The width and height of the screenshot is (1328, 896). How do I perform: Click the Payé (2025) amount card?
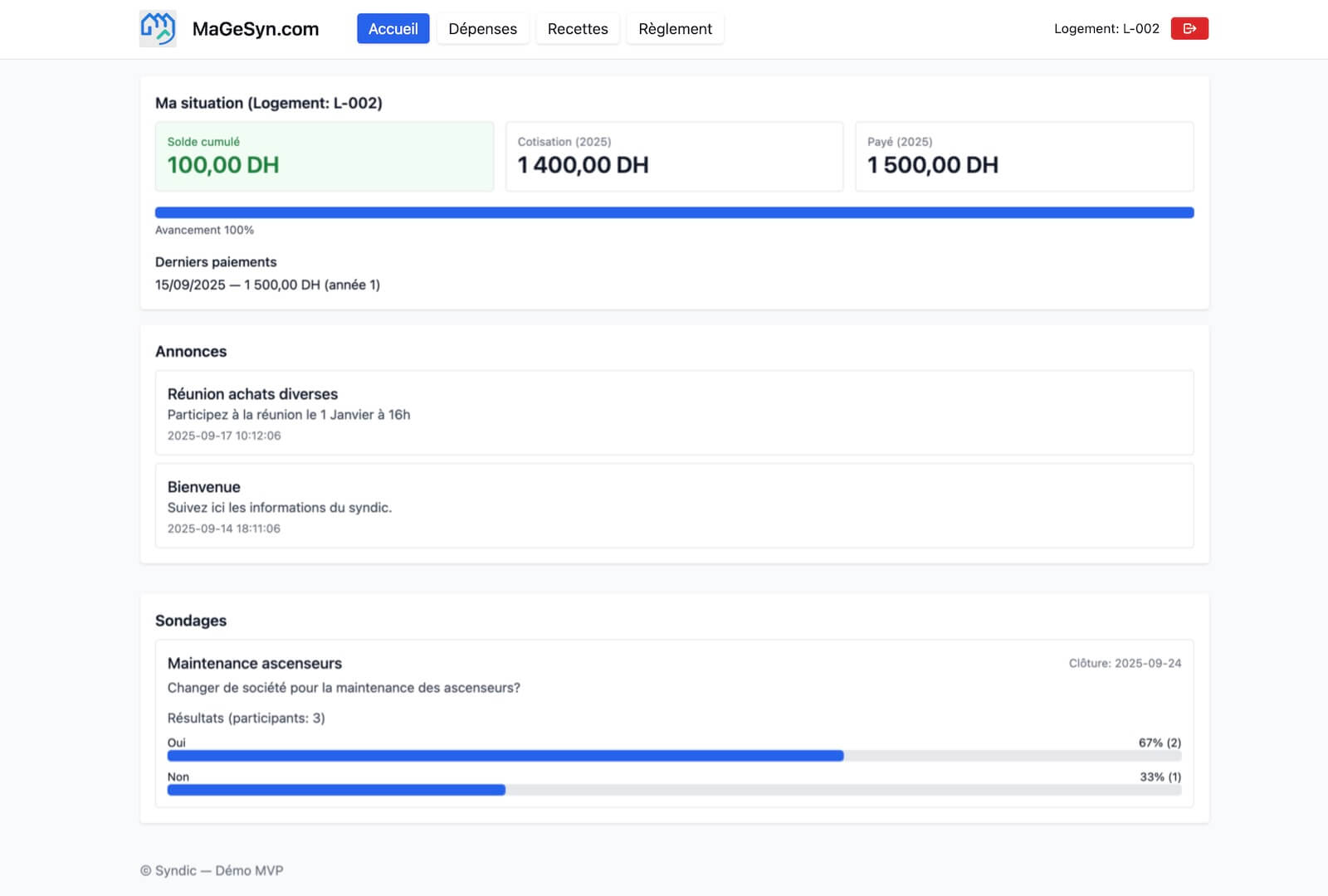click(1023, 157)
